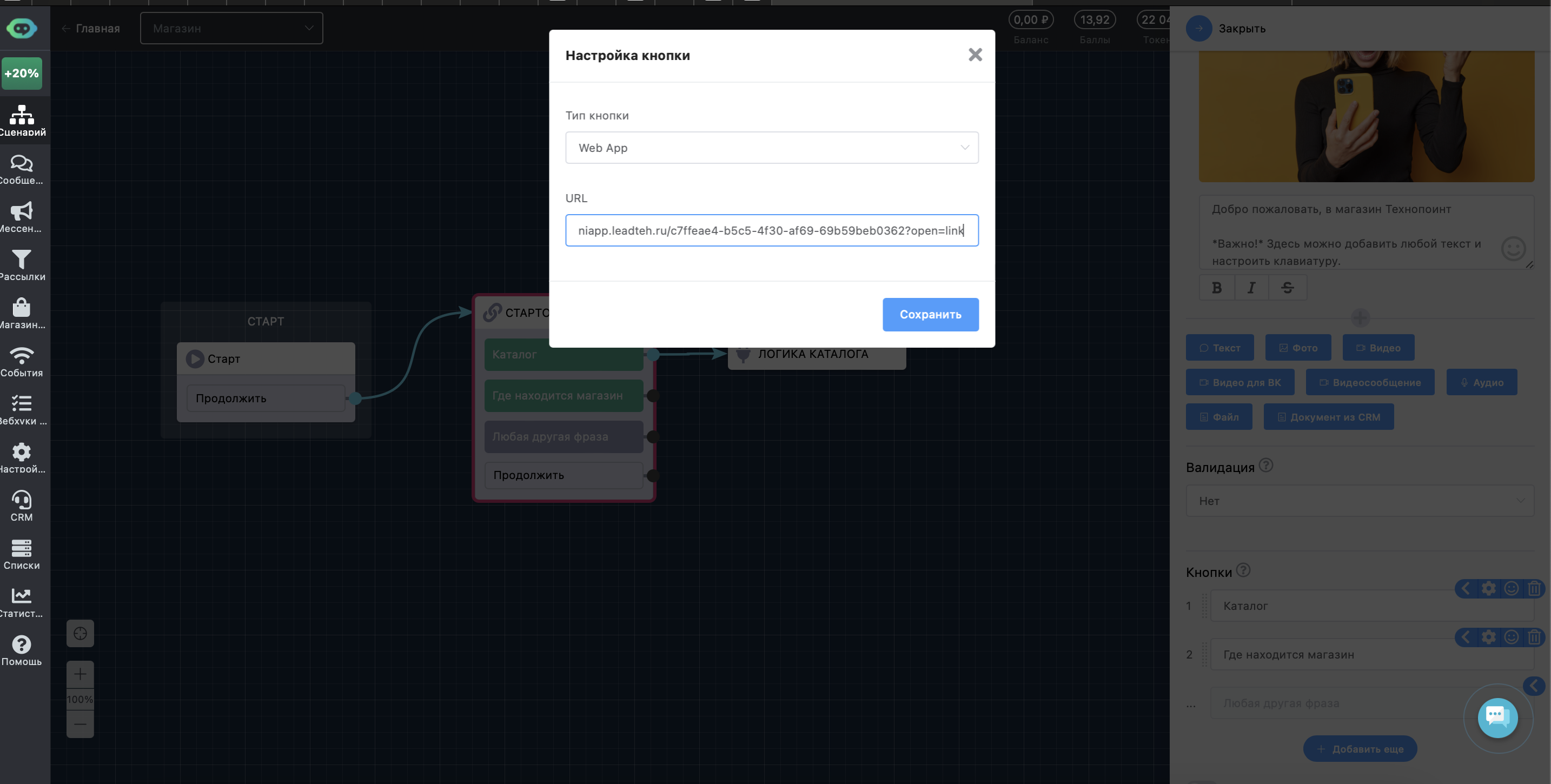Add emoji to Где находится магазин button
The image size is (1551, 784).
(1512, 637)
